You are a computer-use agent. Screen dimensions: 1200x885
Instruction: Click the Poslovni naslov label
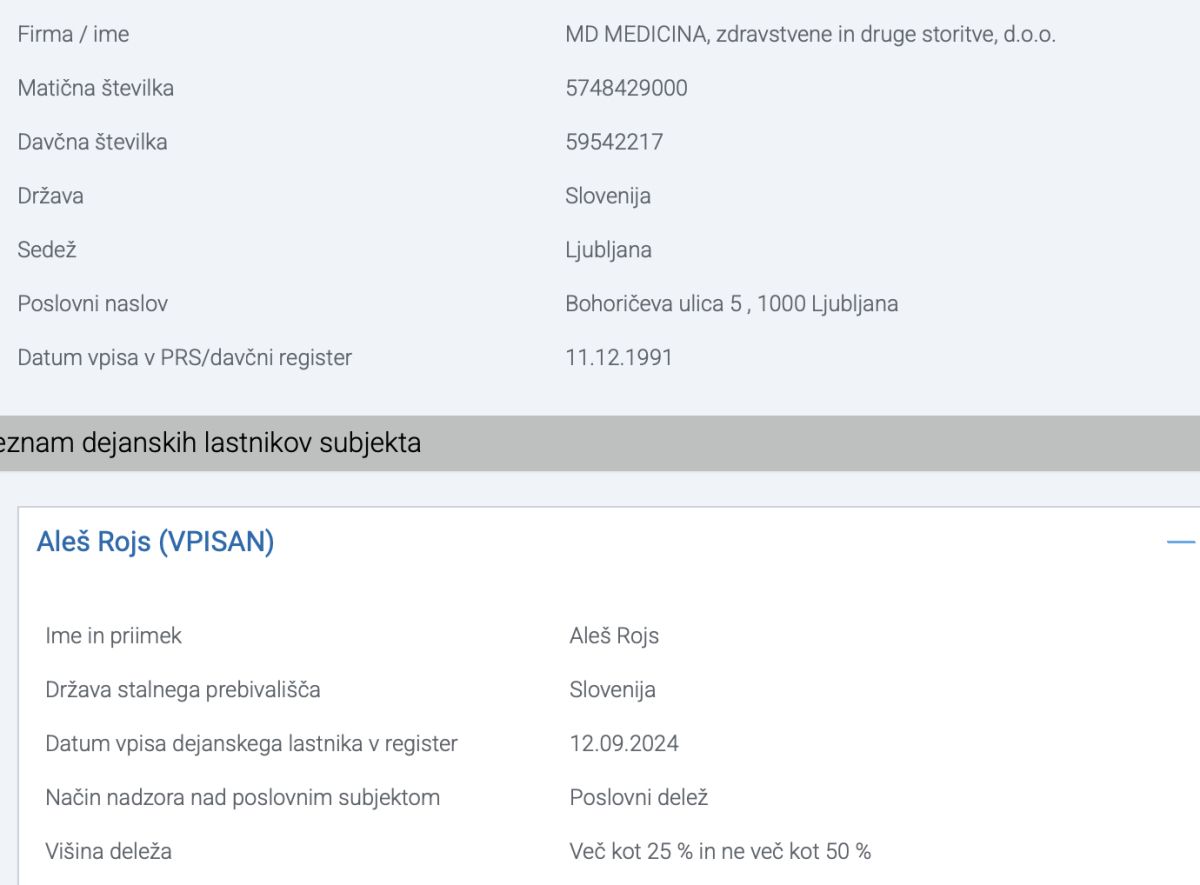[x=93, y=304]
